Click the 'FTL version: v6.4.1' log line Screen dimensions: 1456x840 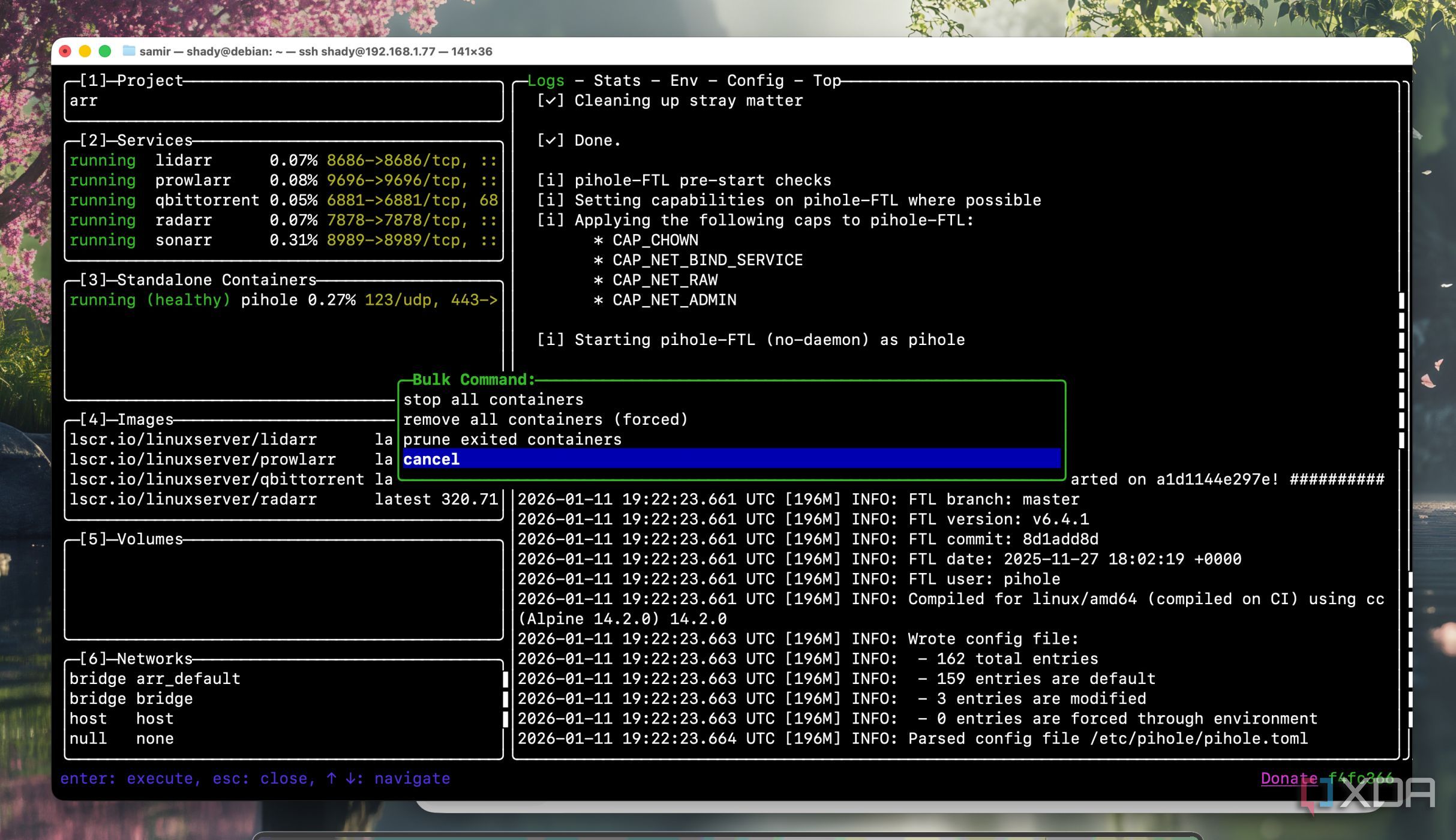click(803, 519)
